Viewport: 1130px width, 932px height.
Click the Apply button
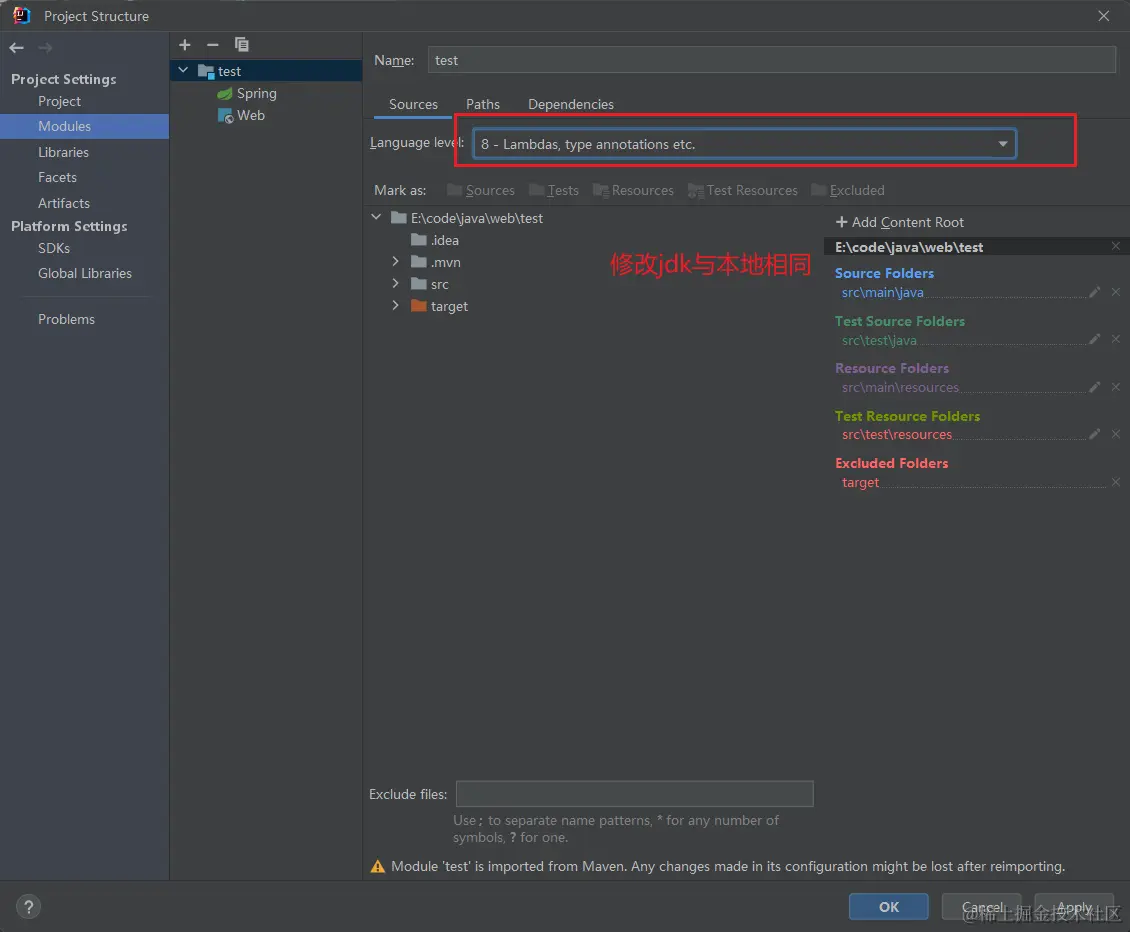pos(1074,907)
